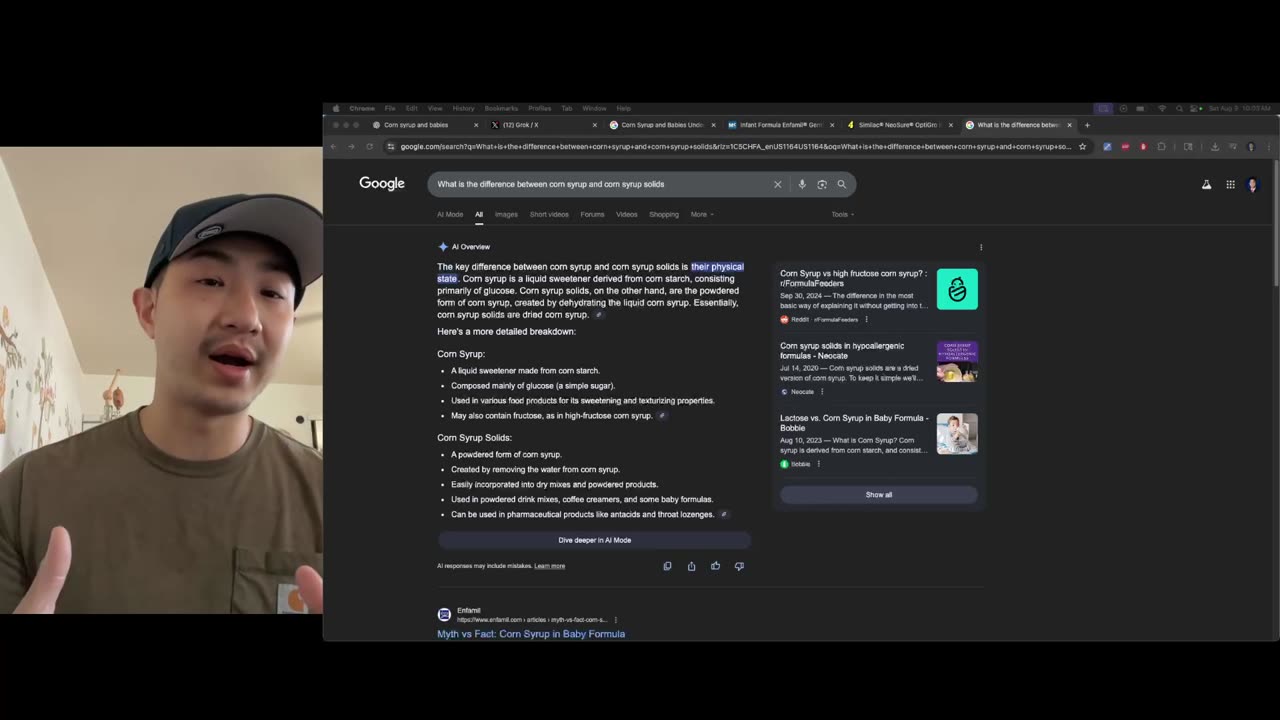Bookmark this page with the star icon

pos(1082,146)
